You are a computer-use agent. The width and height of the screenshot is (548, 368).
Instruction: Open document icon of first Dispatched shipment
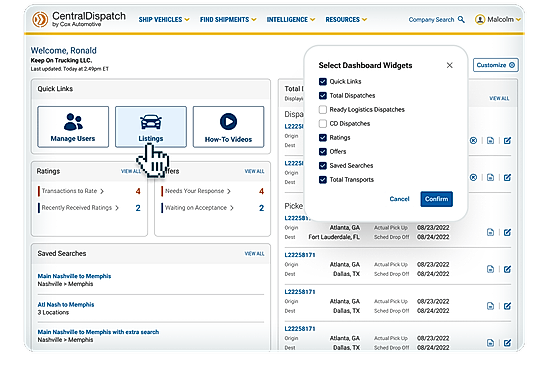pyautogui.click(x=490, y=140)
